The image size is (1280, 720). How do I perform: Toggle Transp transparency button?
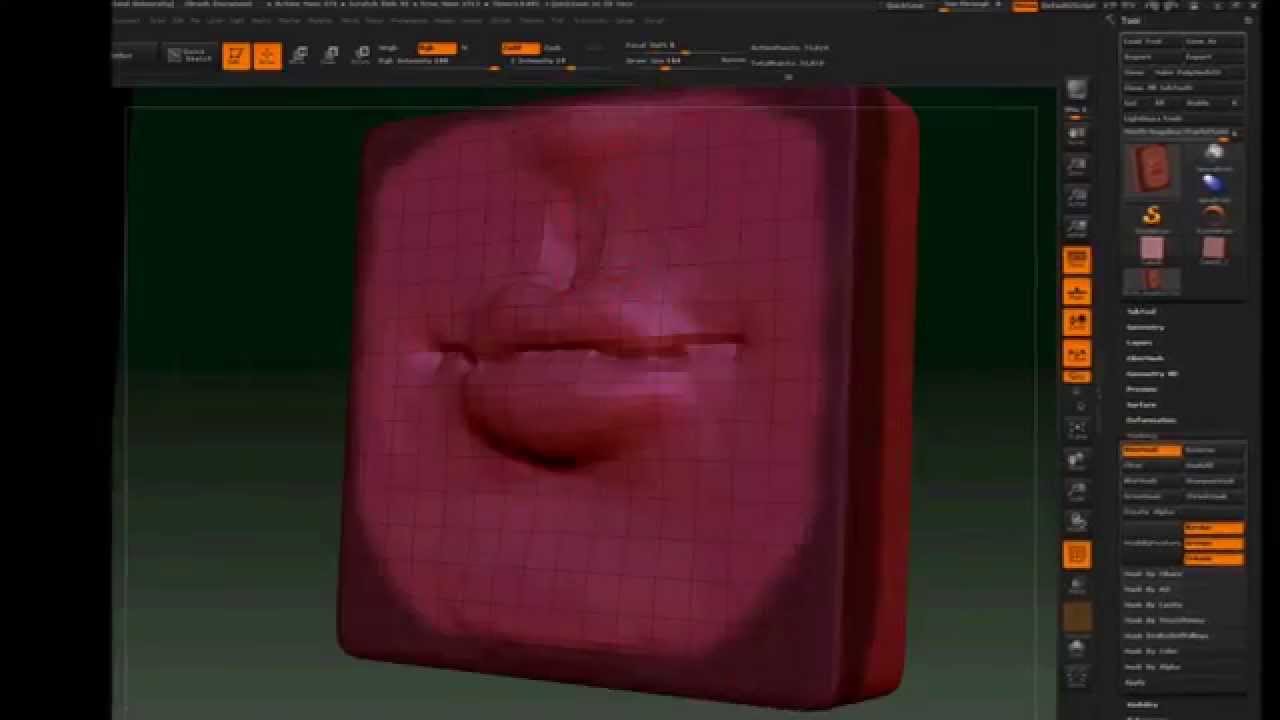point(1077,586)
